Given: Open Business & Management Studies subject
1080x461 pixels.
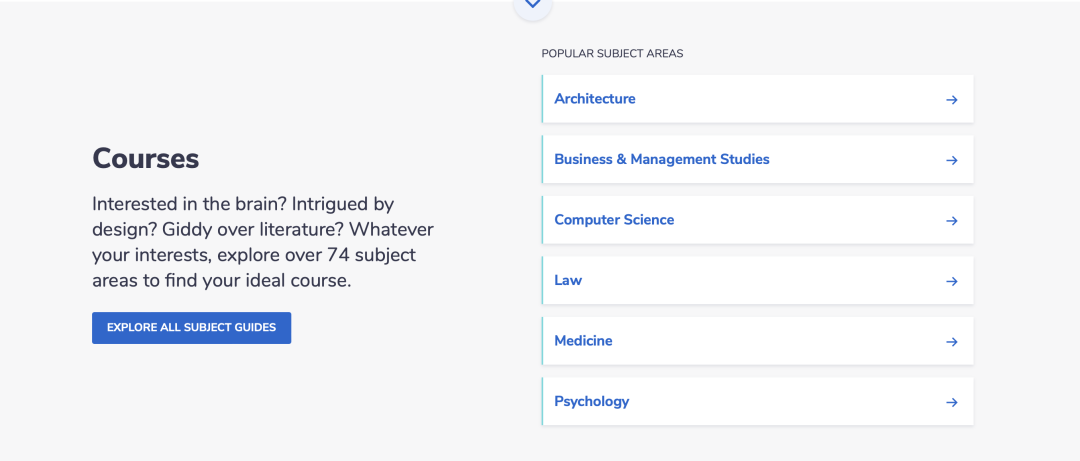Looking at the screenshot, I should 758,159.
